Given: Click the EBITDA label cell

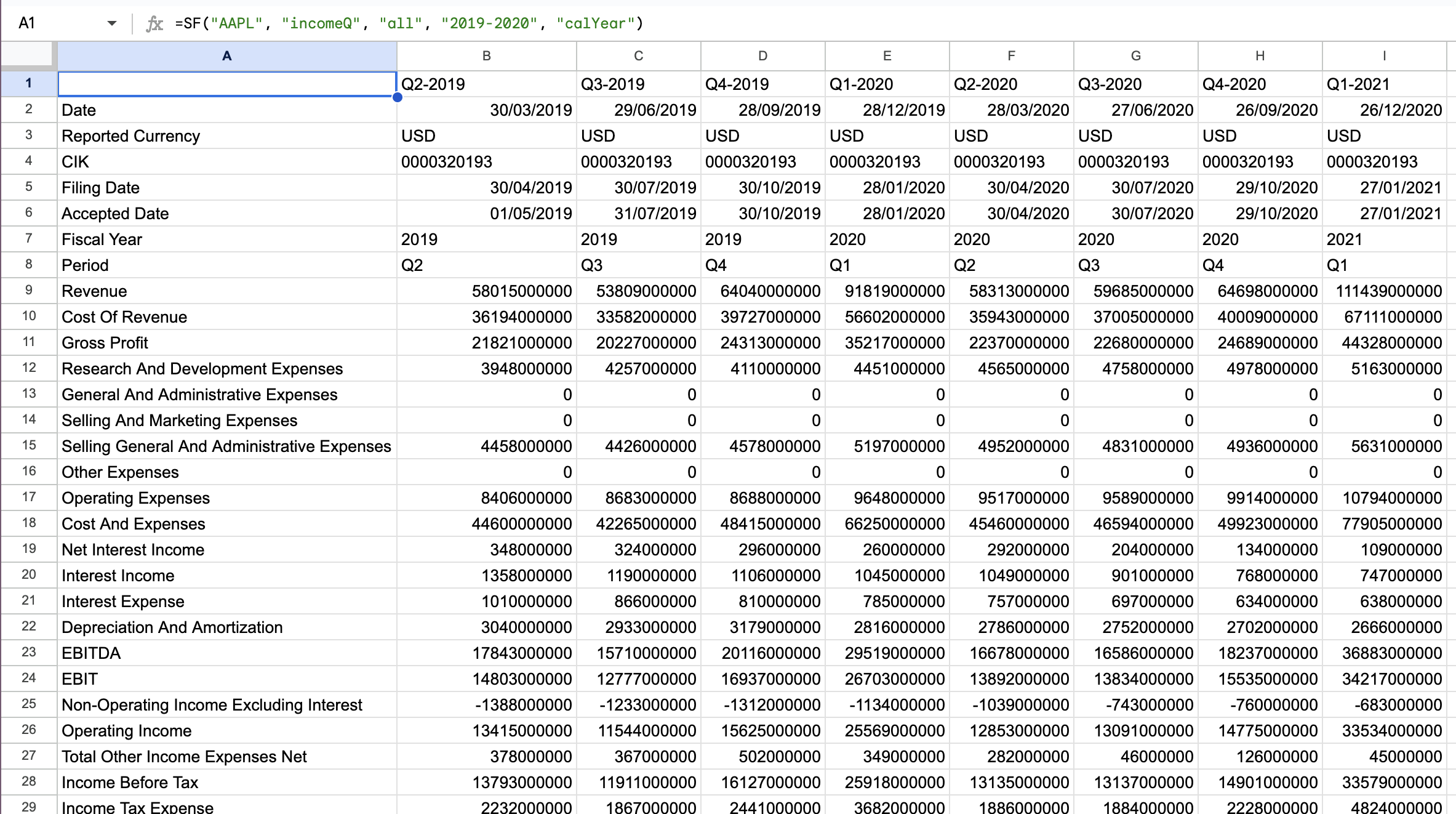Looking at the screenshot, I should point(227,653).
